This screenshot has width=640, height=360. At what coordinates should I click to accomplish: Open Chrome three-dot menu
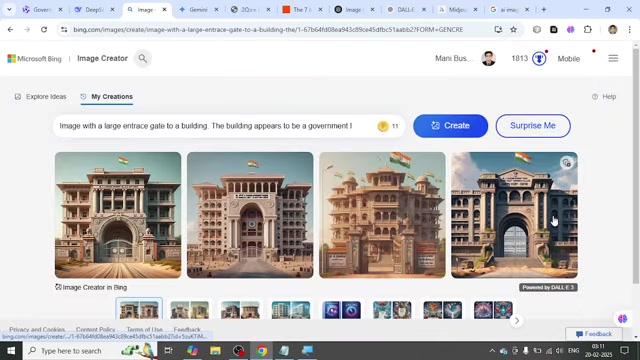(x=629, y=29)
